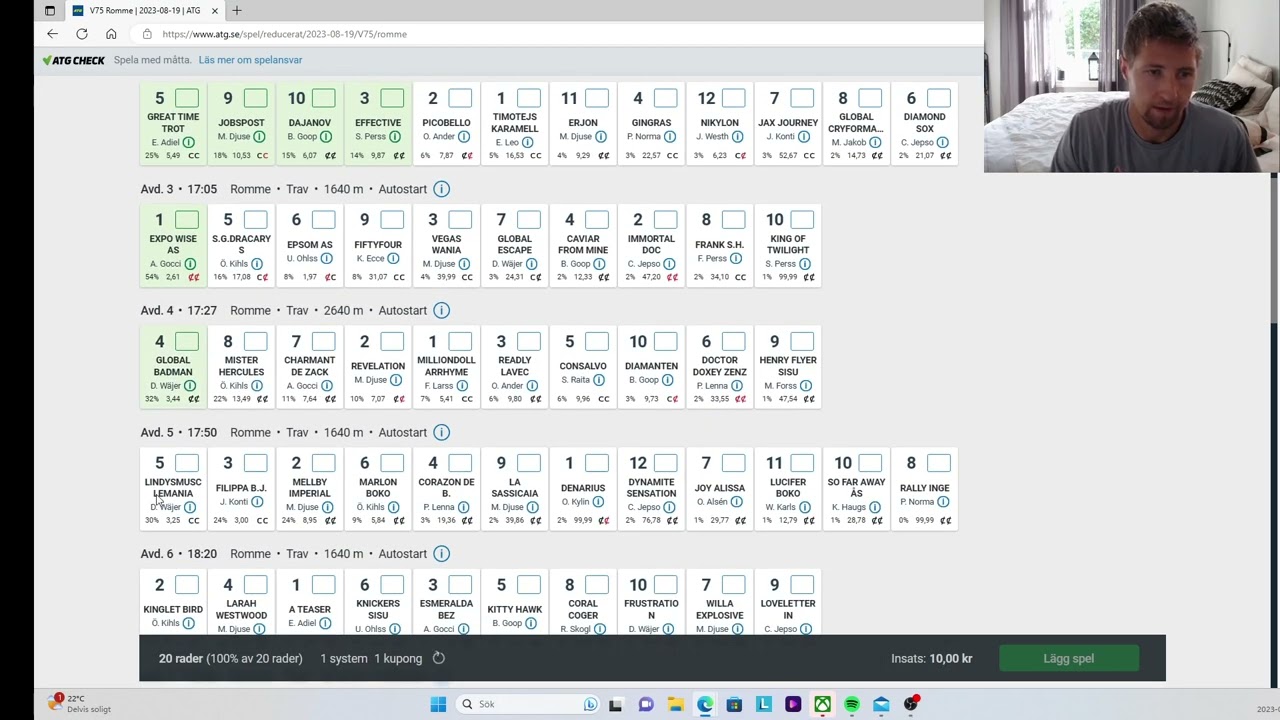Open File Explorer from taskbar

tap(675, 704)
